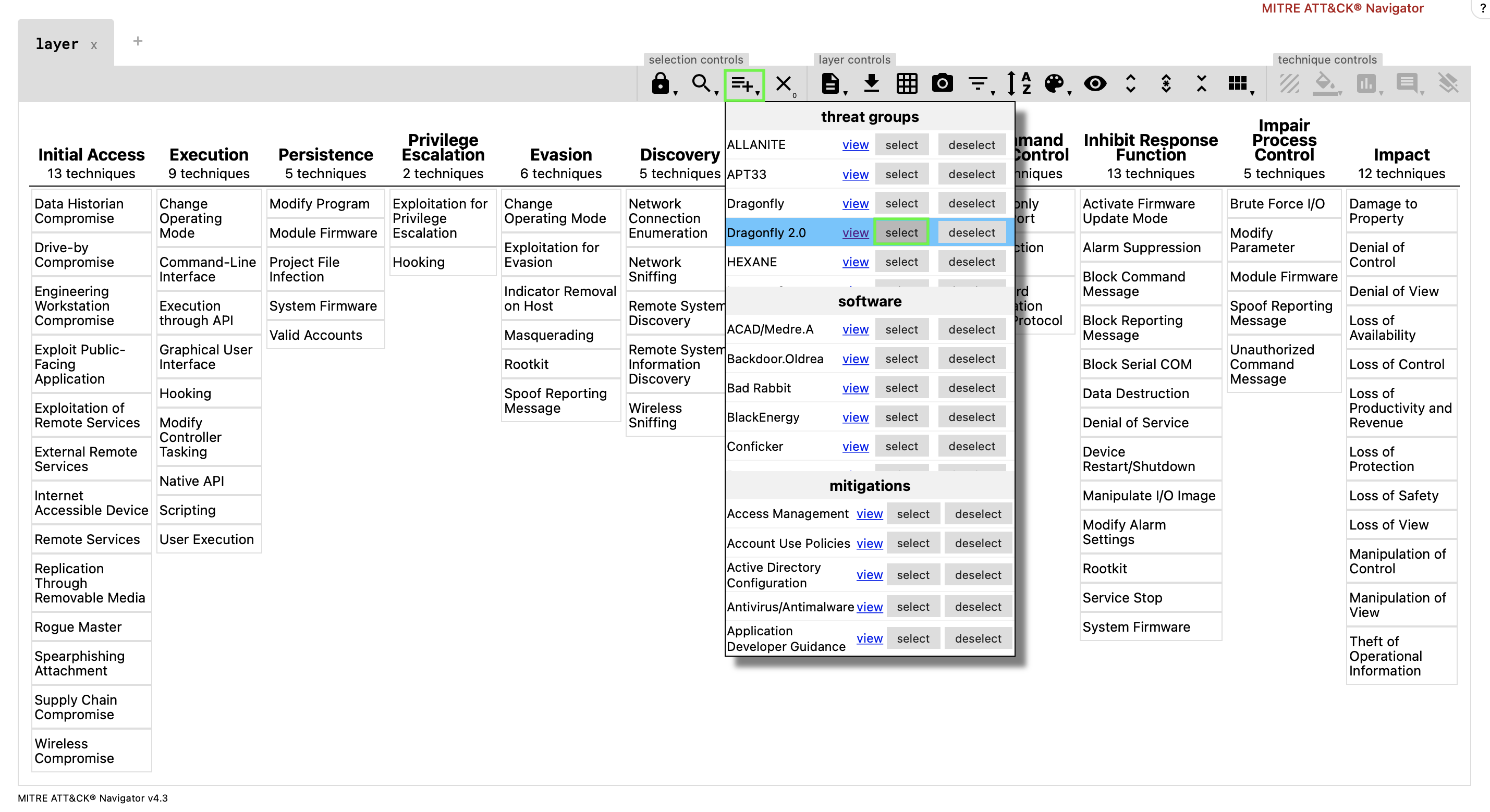Click the A-Z sorting icon
1490x812 pixels.
point(1018,84)
